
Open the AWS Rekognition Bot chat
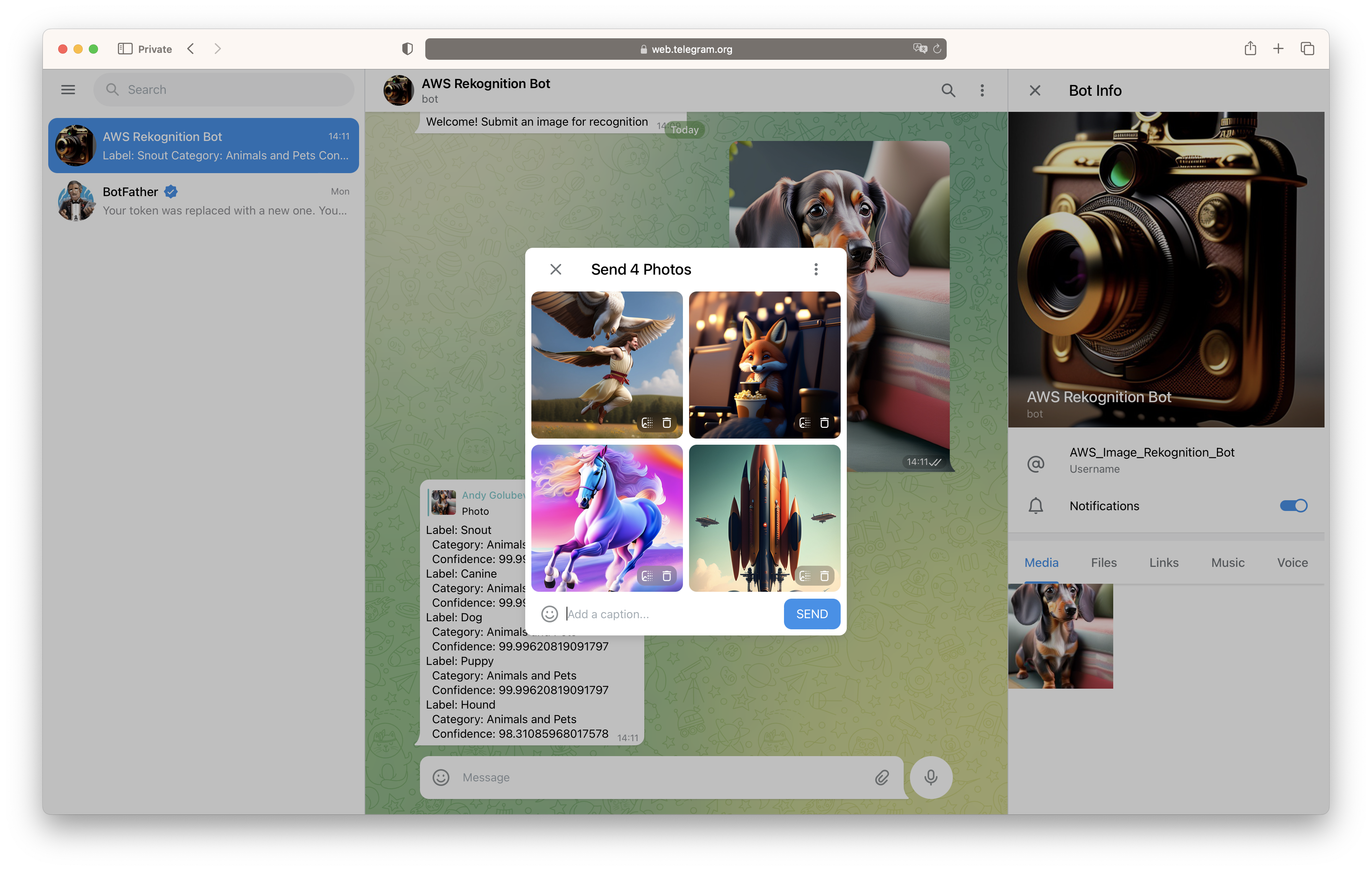coord(203,145)
